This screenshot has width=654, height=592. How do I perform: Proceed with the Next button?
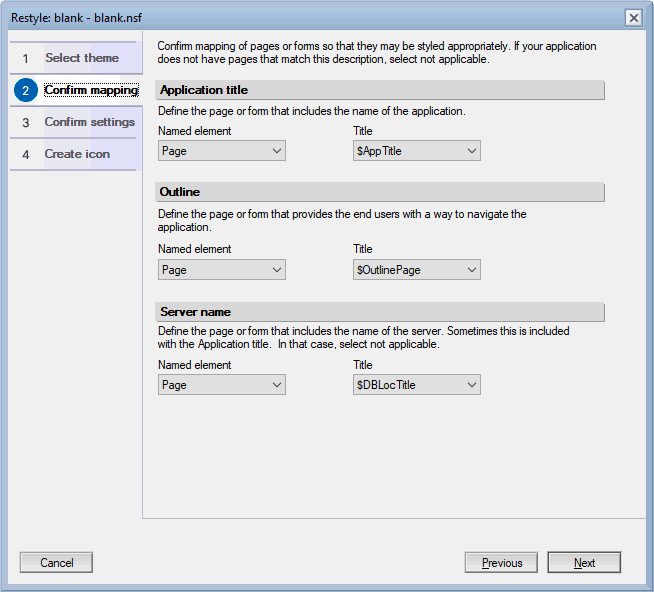pos(584,562)
